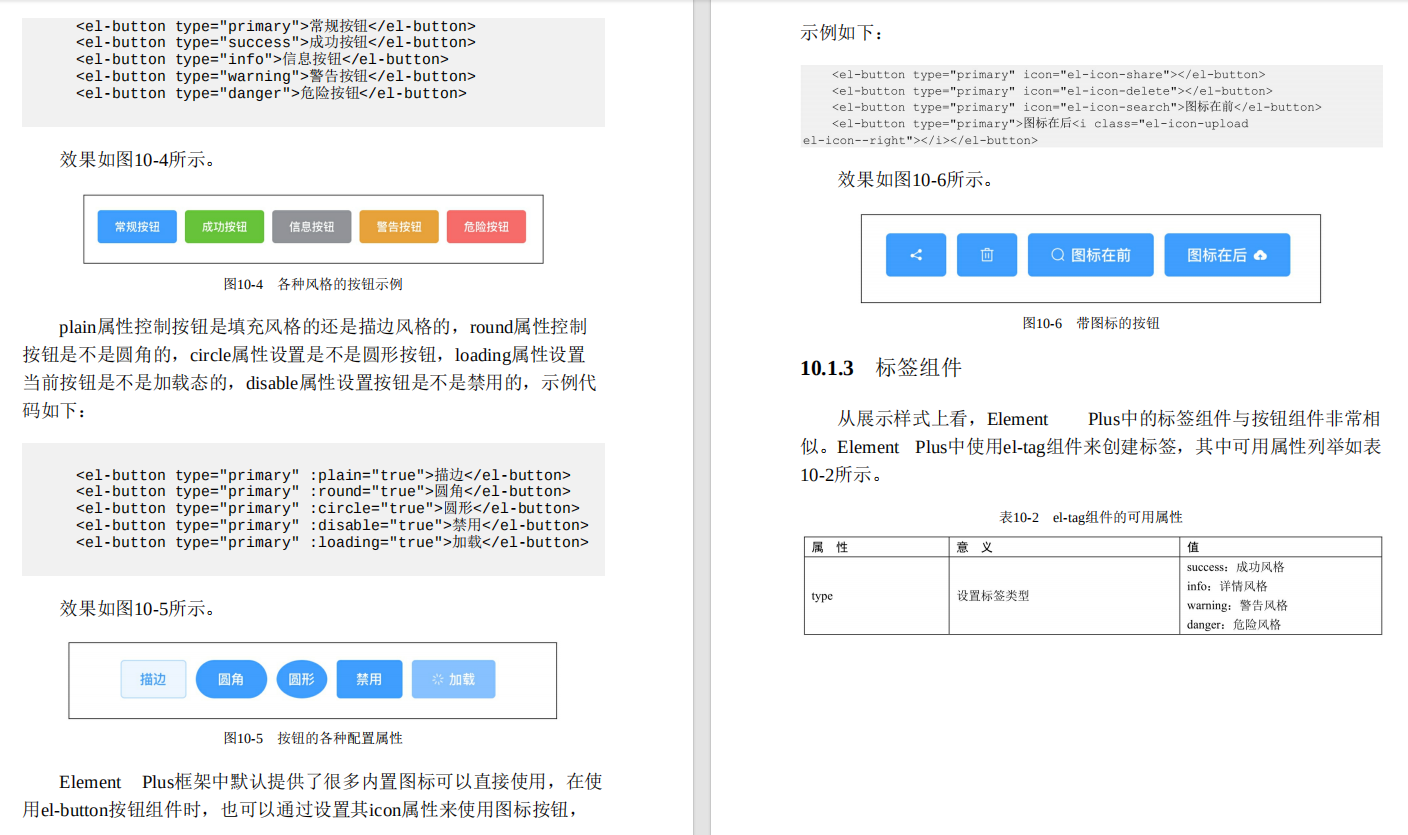
Task: Click the delete trash icon button
Action: pyautogui.click(x=987, y=255)
